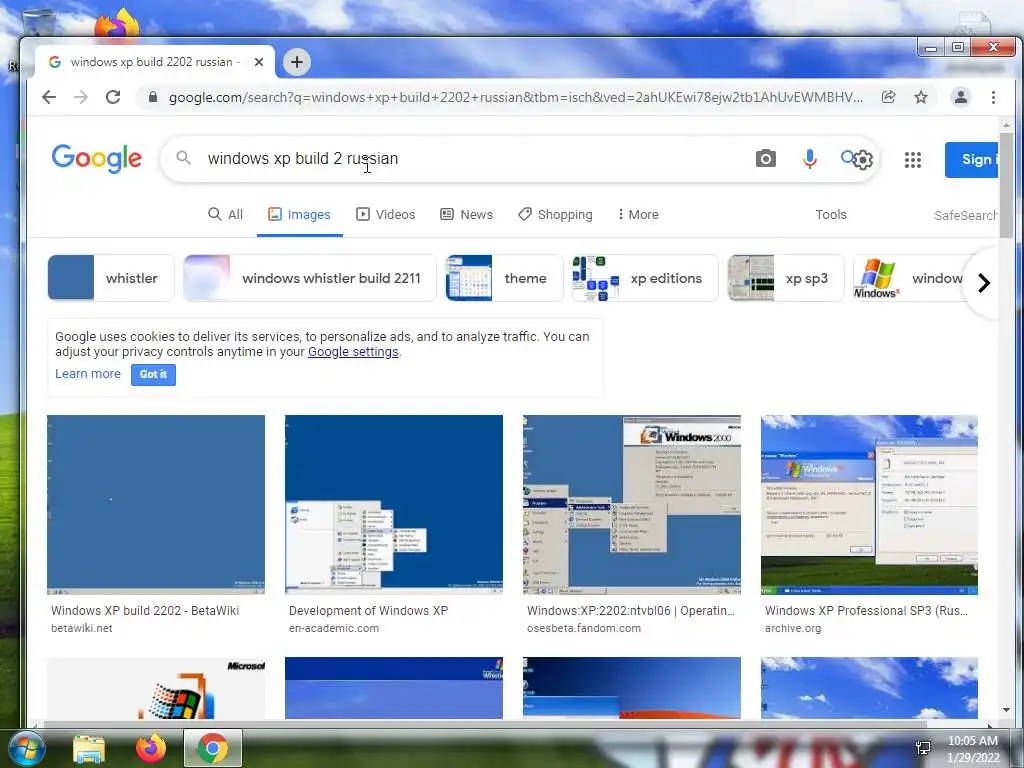The width and height of the screenshot is (1024, 768).
Task: Click the Learn more cookies link
Action: [x=88, y=374]
